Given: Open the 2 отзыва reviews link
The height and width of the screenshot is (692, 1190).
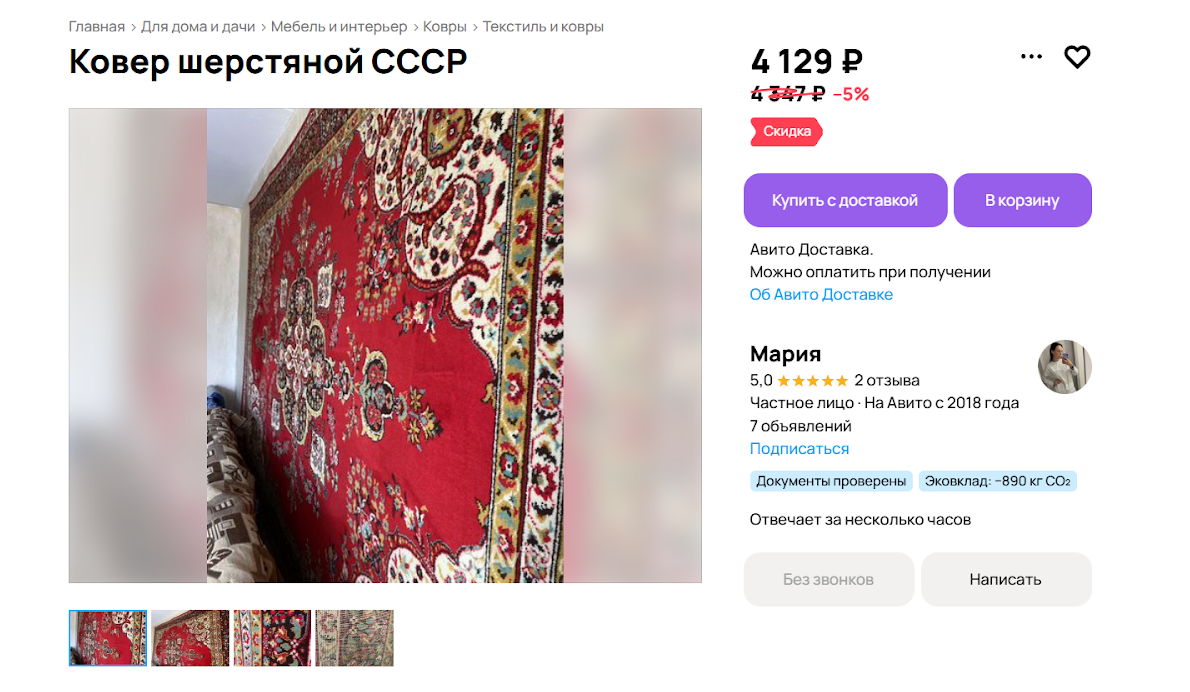Looking at the screenshot, I should (x=886, y=380).
